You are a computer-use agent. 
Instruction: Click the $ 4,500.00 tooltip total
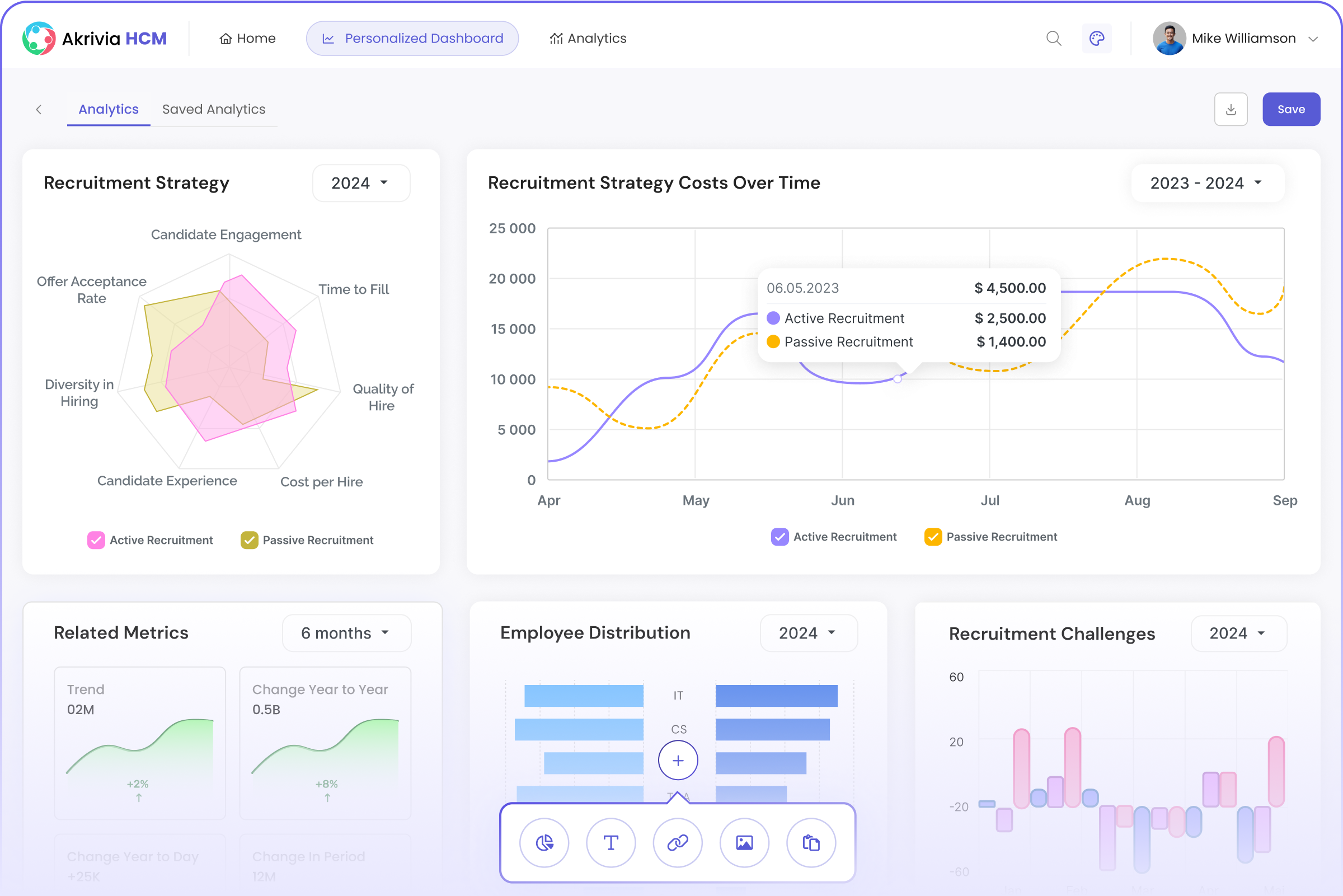(1010, 288)
